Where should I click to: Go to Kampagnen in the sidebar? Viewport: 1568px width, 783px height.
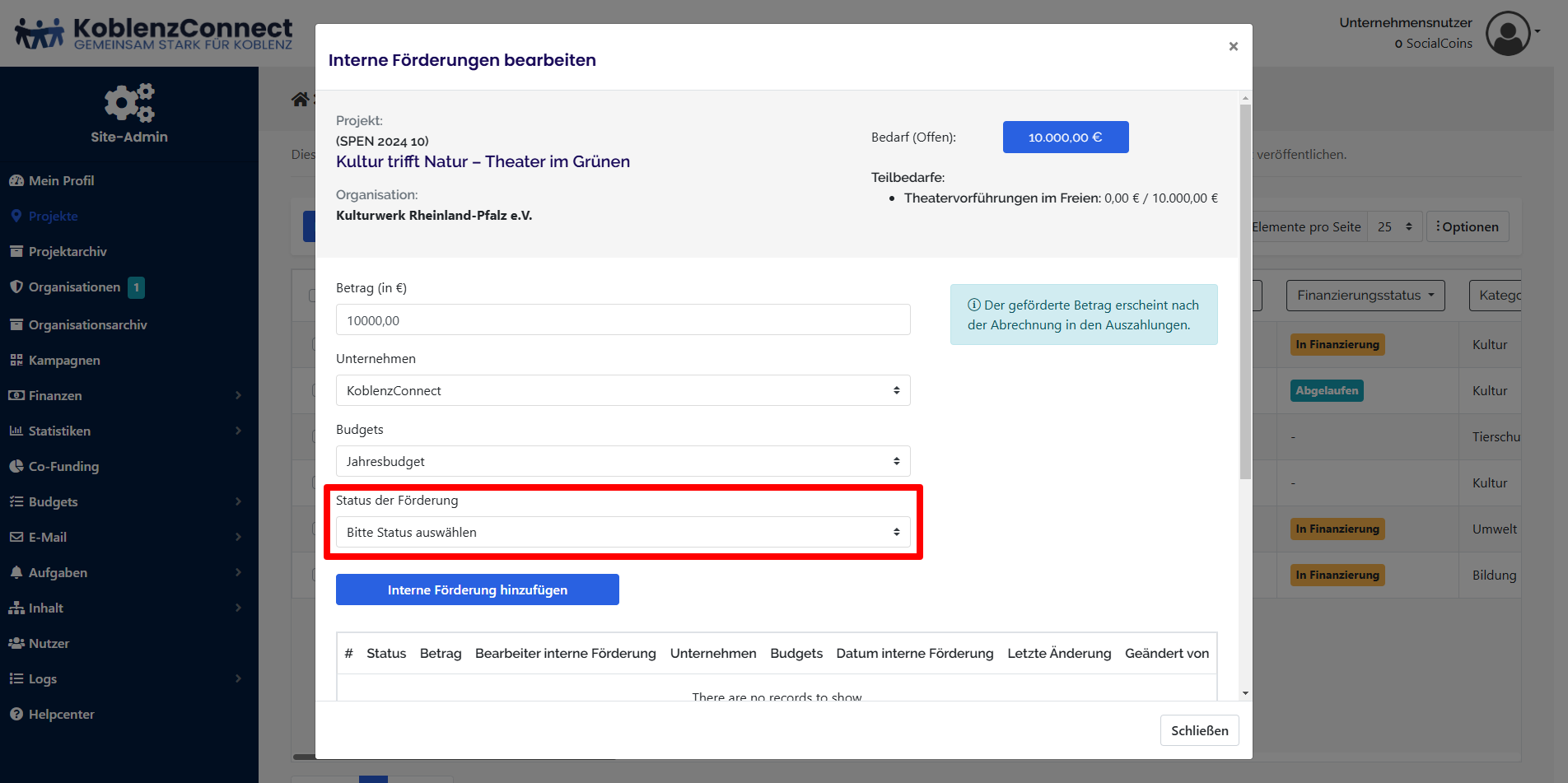(64, 360)
